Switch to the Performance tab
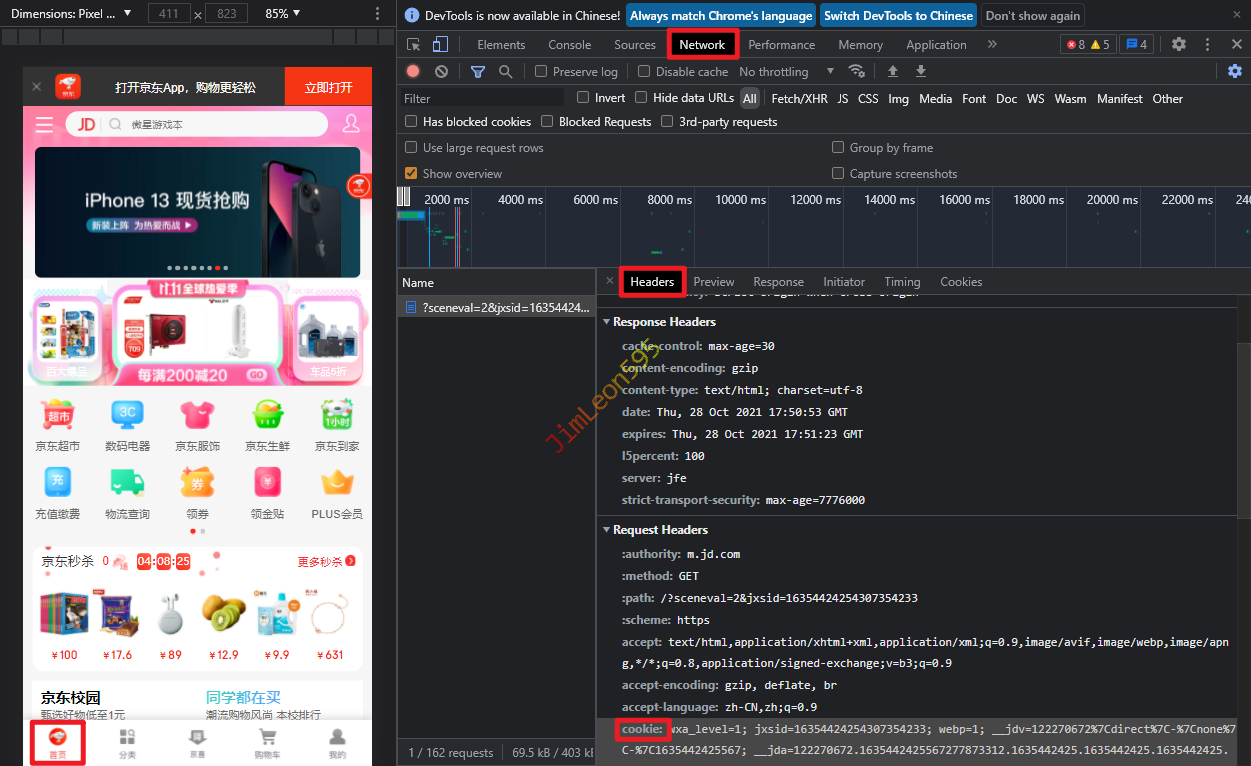Screen dimensions: 1251x766 pyautogui.click(x=781, y=45)
